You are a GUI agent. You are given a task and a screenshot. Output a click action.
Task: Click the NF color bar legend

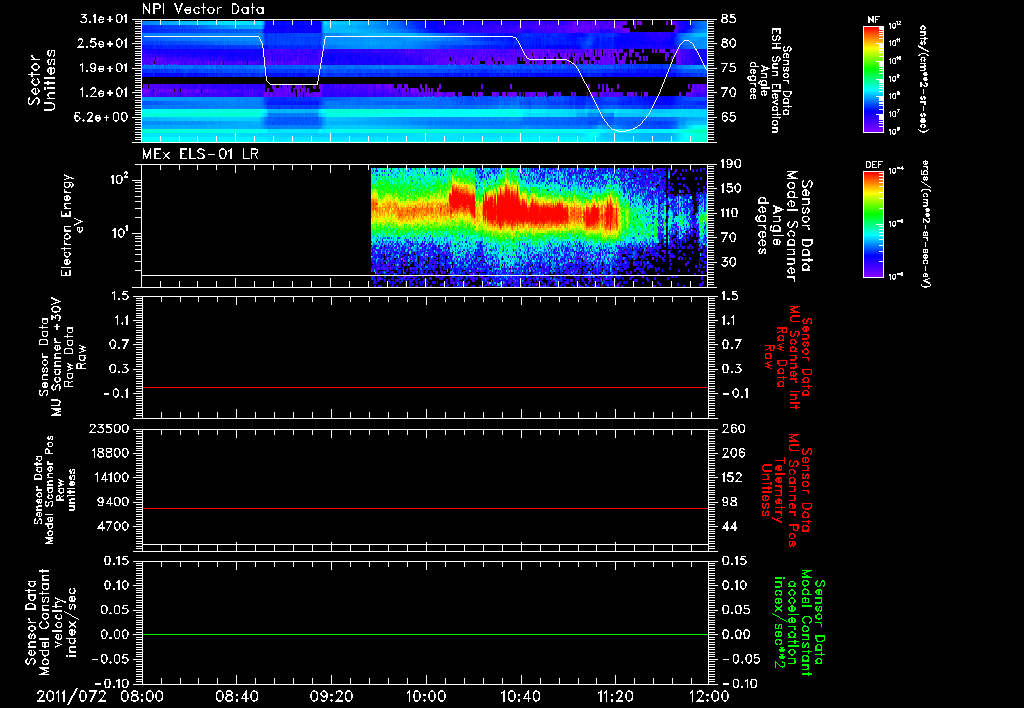click(x=874, y=79)
